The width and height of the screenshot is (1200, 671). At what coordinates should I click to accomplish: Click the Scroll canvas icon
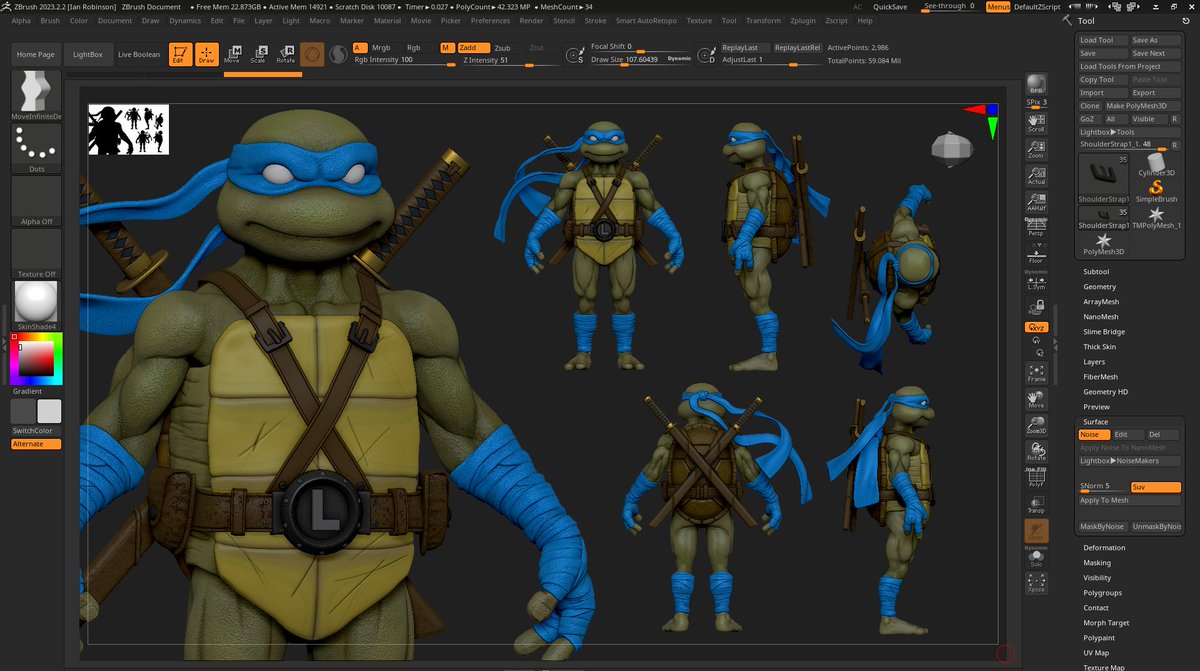(1036, 122)
